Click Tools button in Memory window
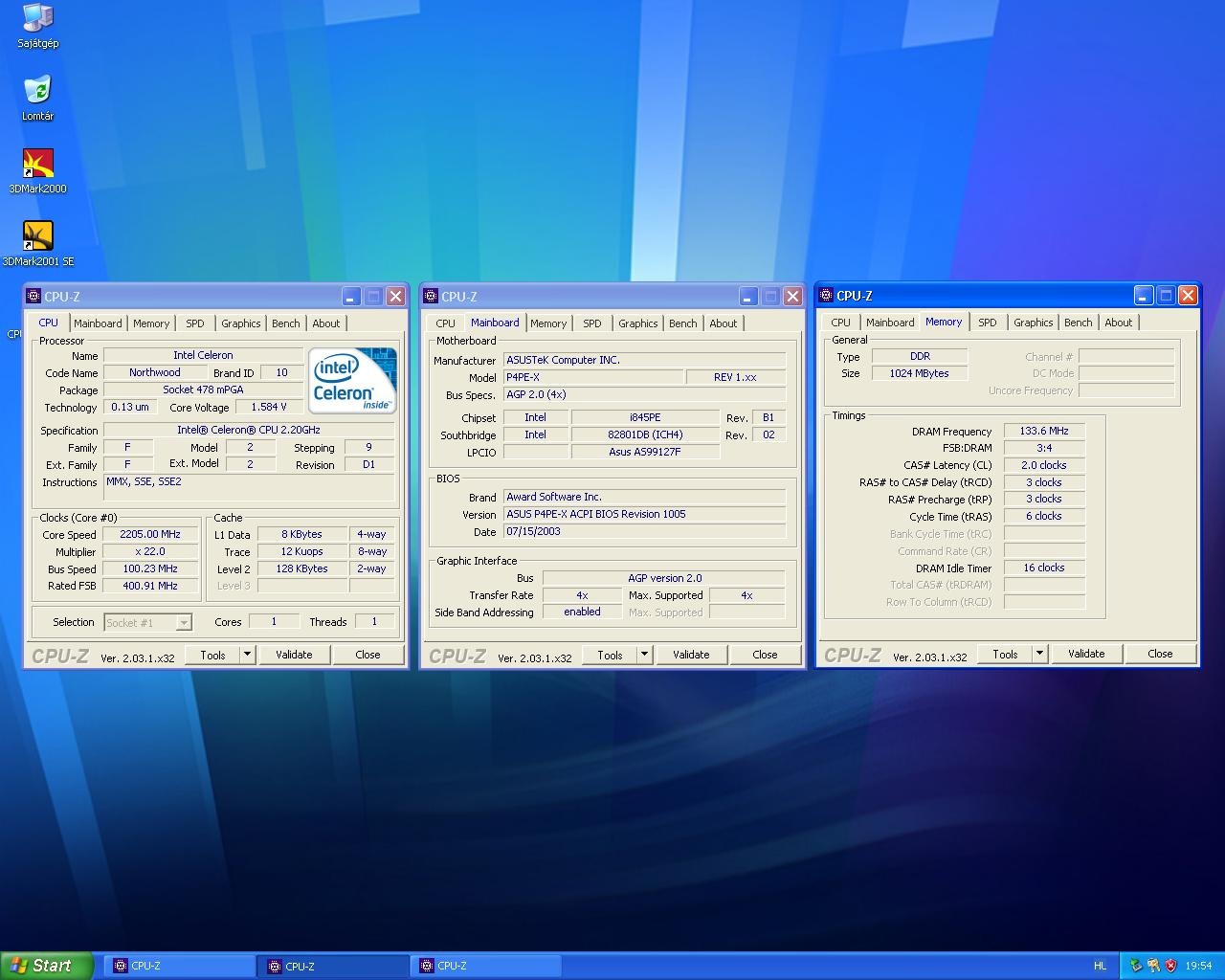The width and height of the screenshot is (1225, 980). [1005, 654]
